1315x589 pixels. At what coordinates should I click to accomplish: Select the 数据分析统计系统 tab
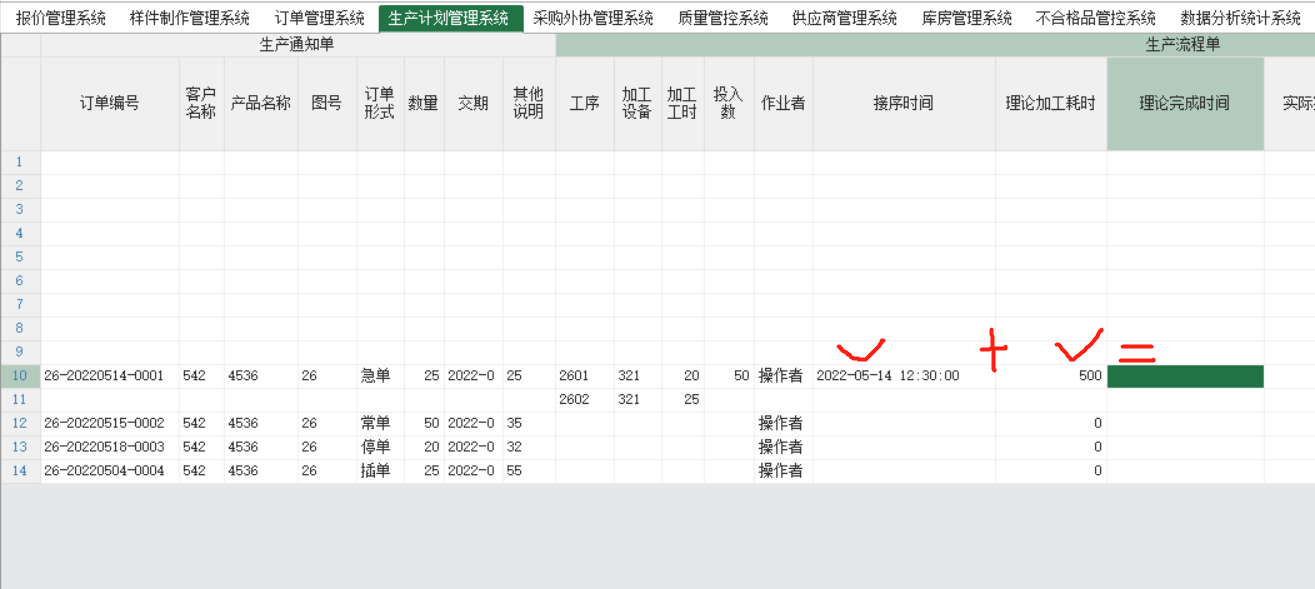click(x=1240, y=18)
